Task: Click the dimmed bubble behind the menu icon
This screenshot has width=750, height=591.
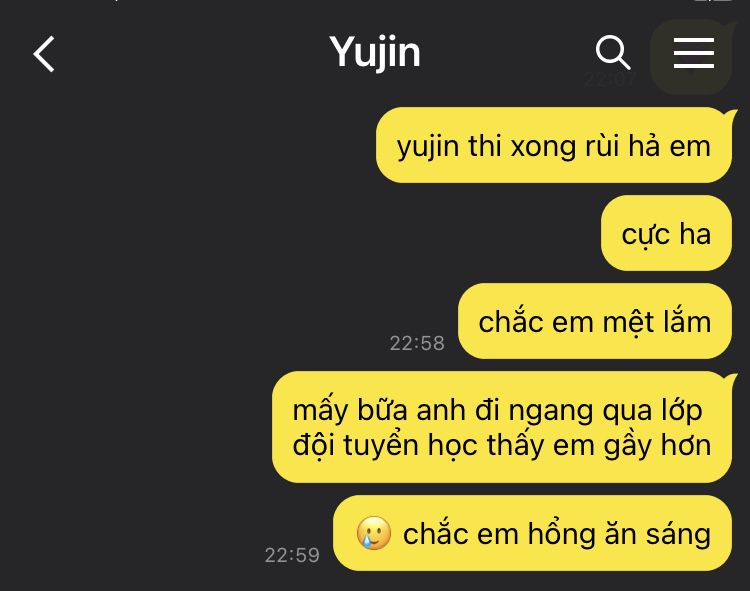Action: pos(692,56)
